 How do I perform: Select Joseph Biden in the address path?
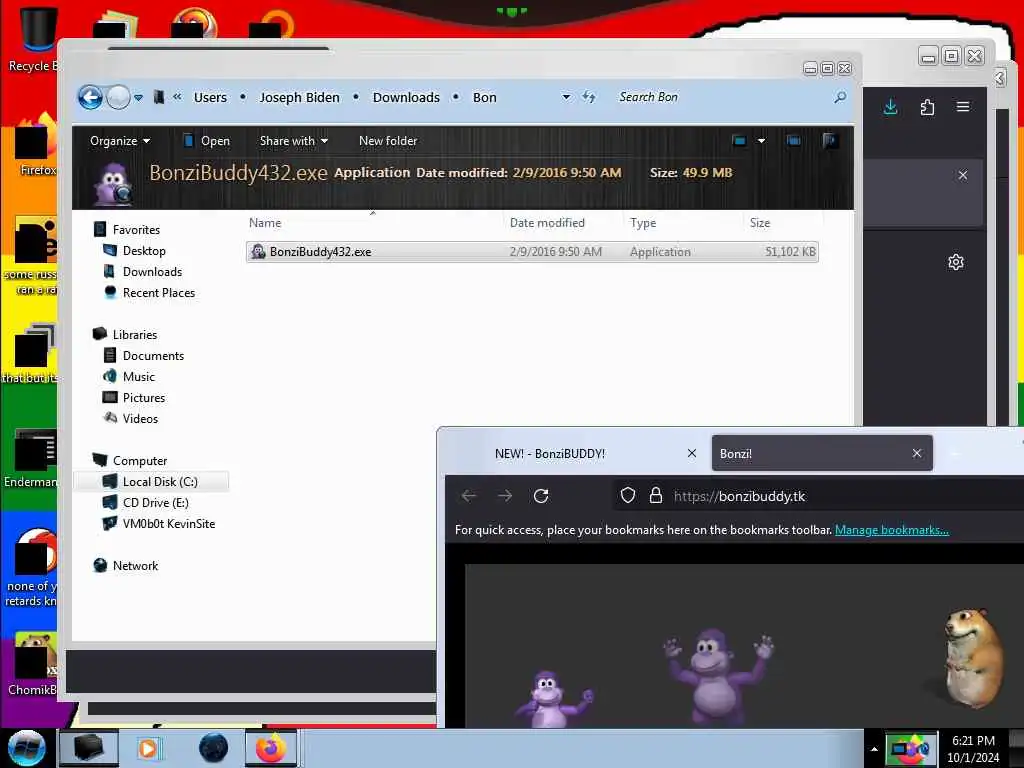click(300, 97)
